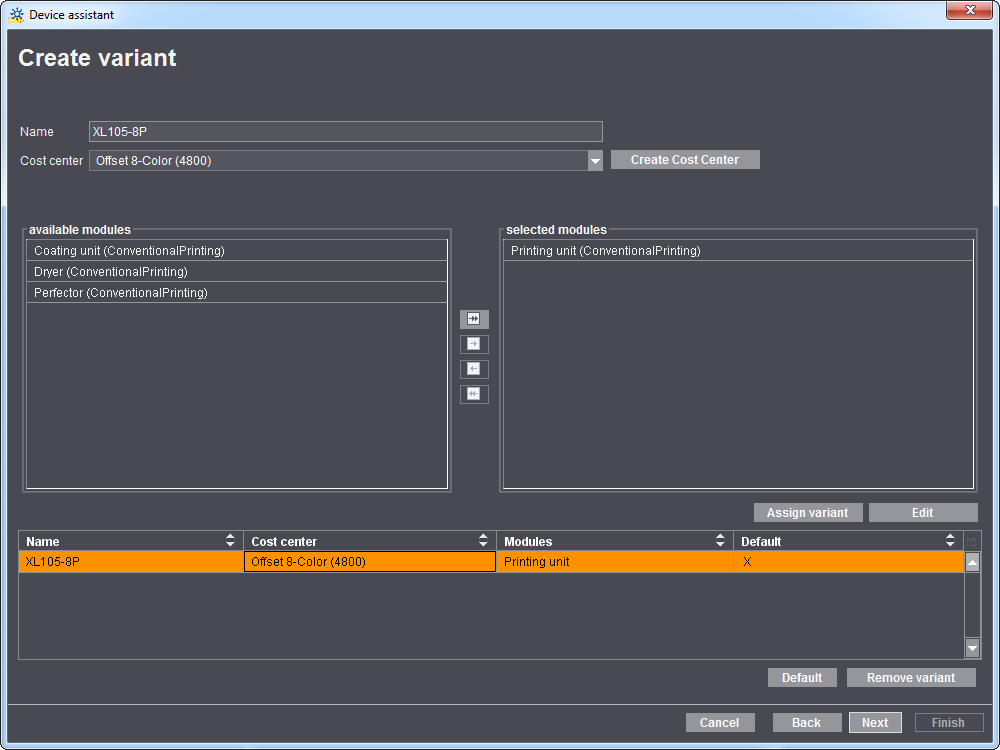Click the Device assistant title bar icon
Screen dimensions: 1000x750
coord(16,14)
